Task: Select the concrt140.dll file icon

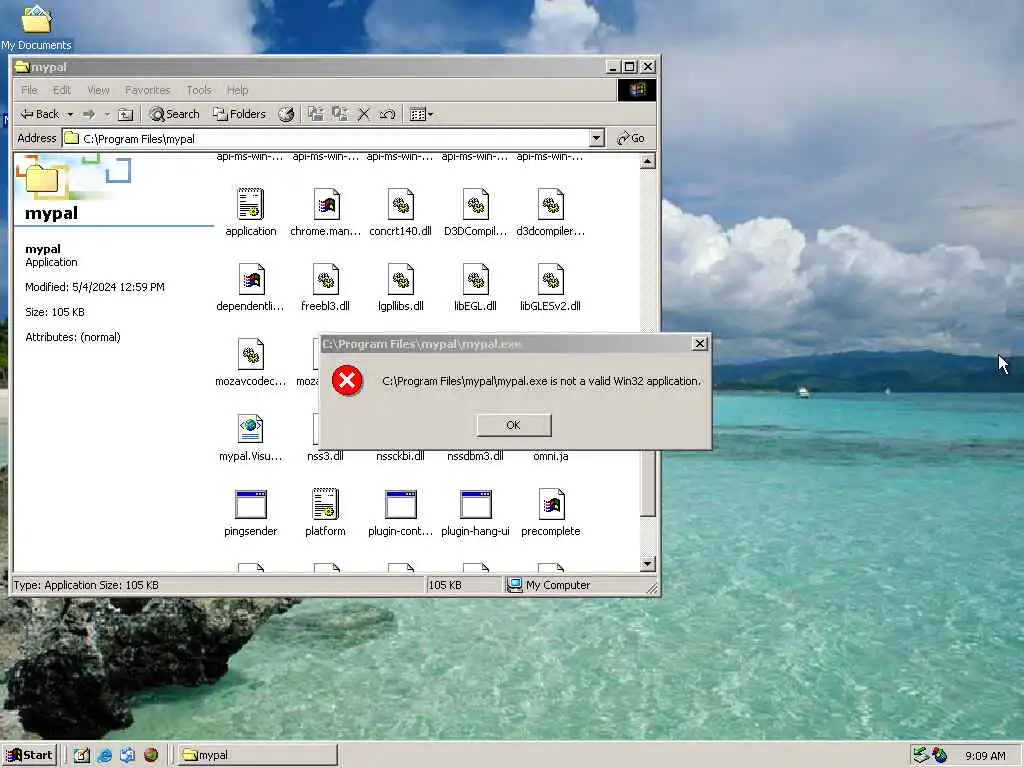Action: tap(400, 204)
